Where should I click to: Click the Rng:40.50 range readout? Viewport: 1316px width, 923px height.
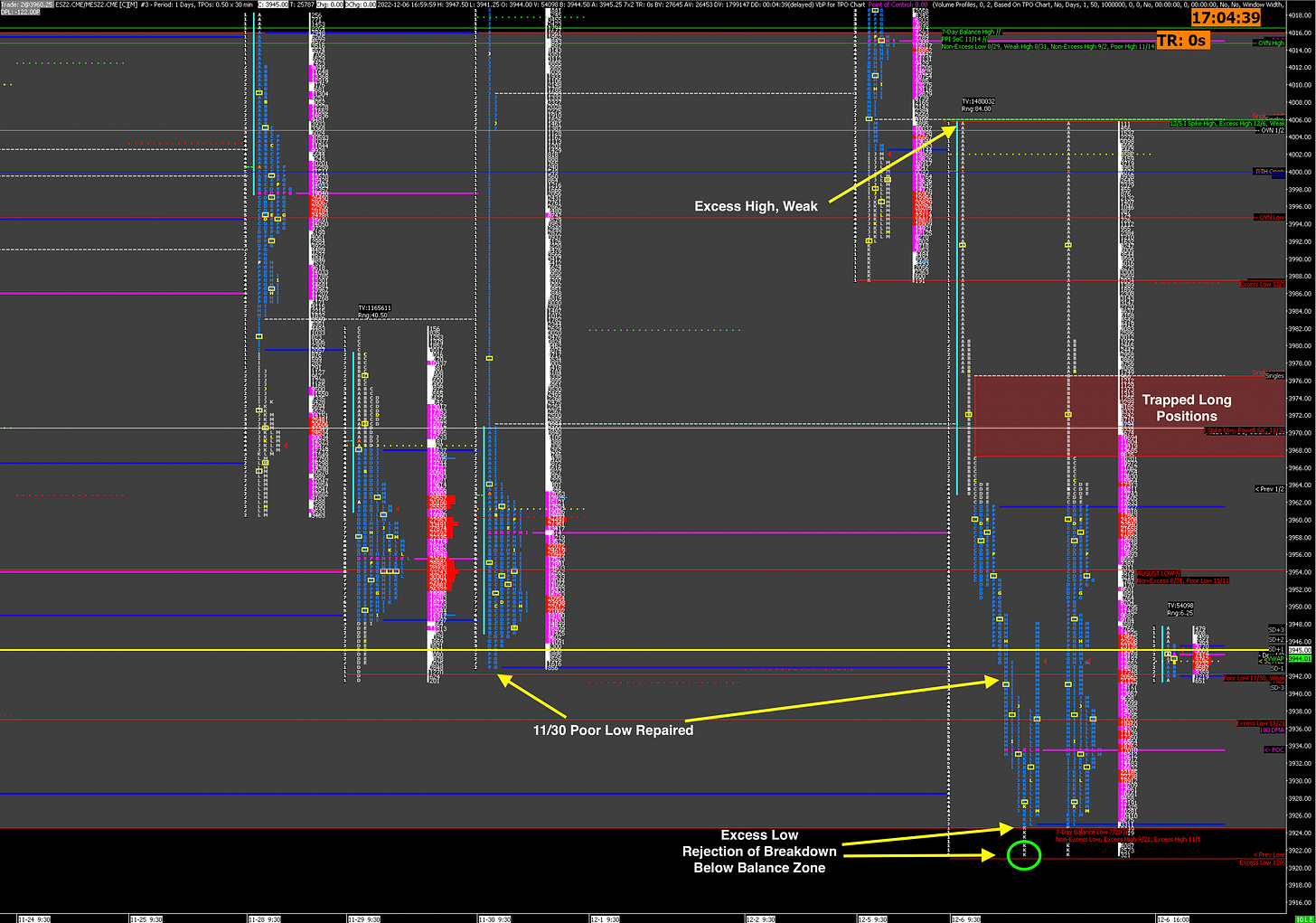pos(372,316)
